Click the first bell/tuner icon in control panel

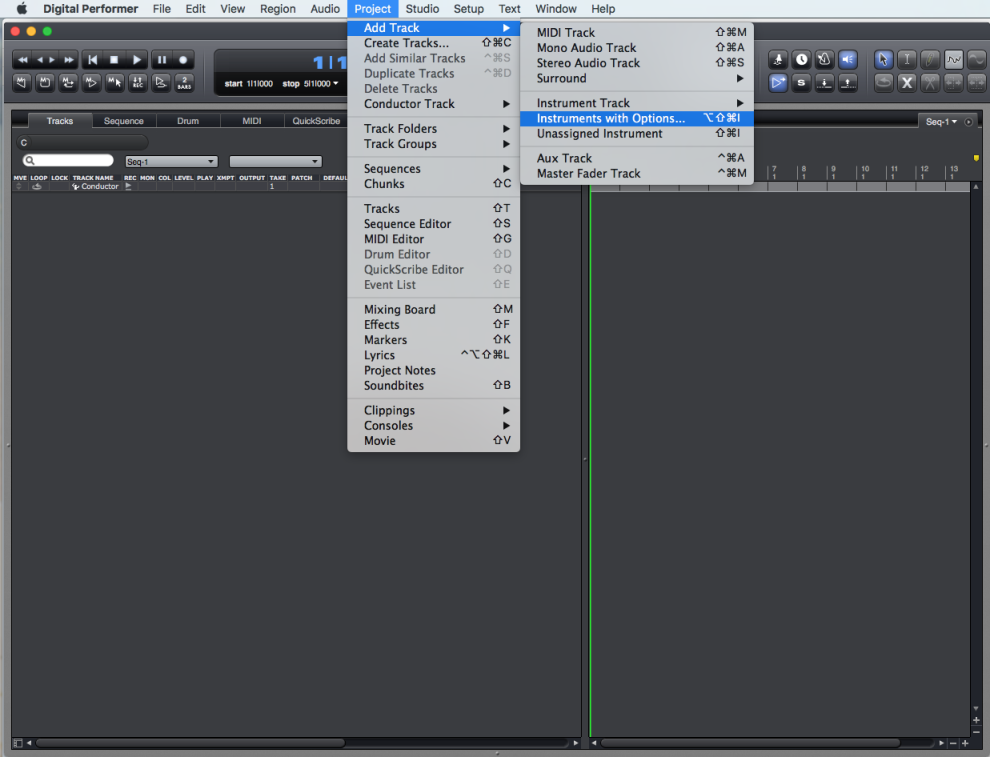pos(778,60)
